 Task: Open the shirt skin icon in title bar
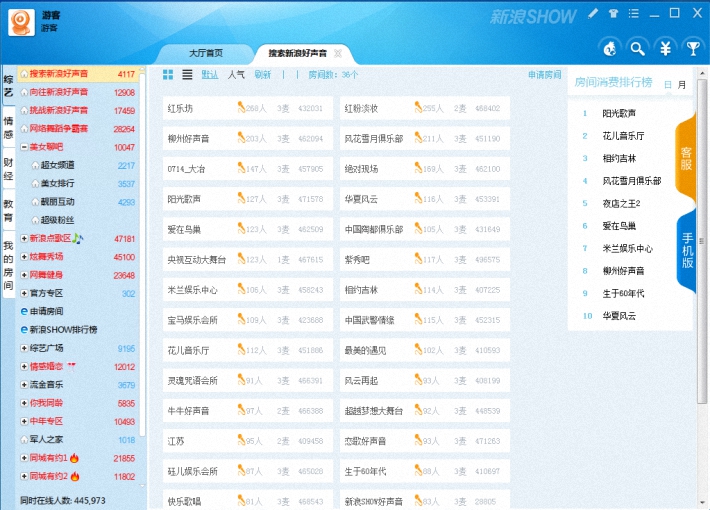613,14
